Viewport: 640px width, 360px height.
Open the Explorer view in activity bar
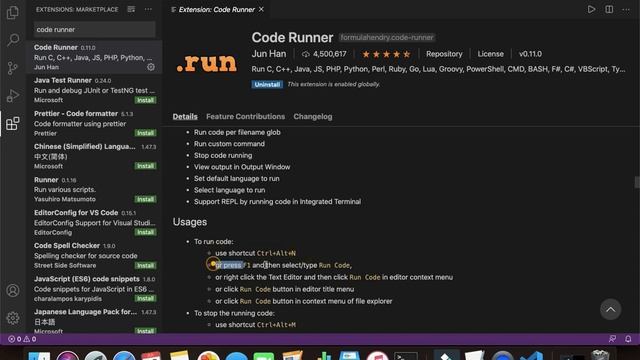(x=13, y=12)
